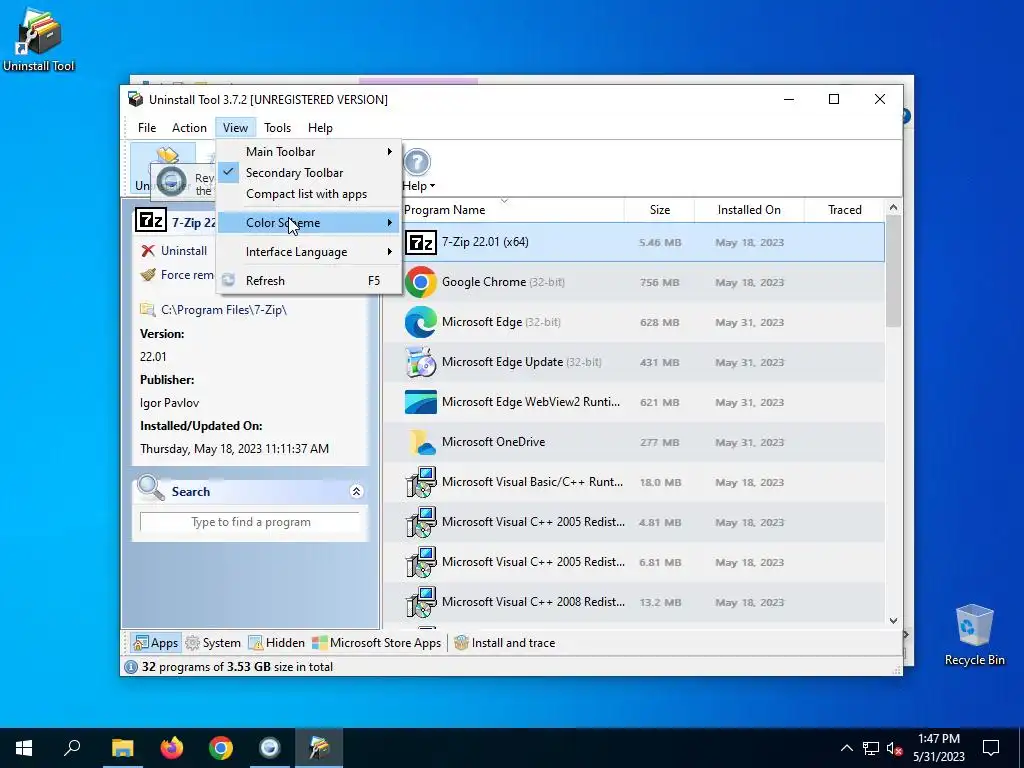Viewport: 1024px width, 768px height.
Task: Focus the Type to find a program field
Action: (250, 522)
